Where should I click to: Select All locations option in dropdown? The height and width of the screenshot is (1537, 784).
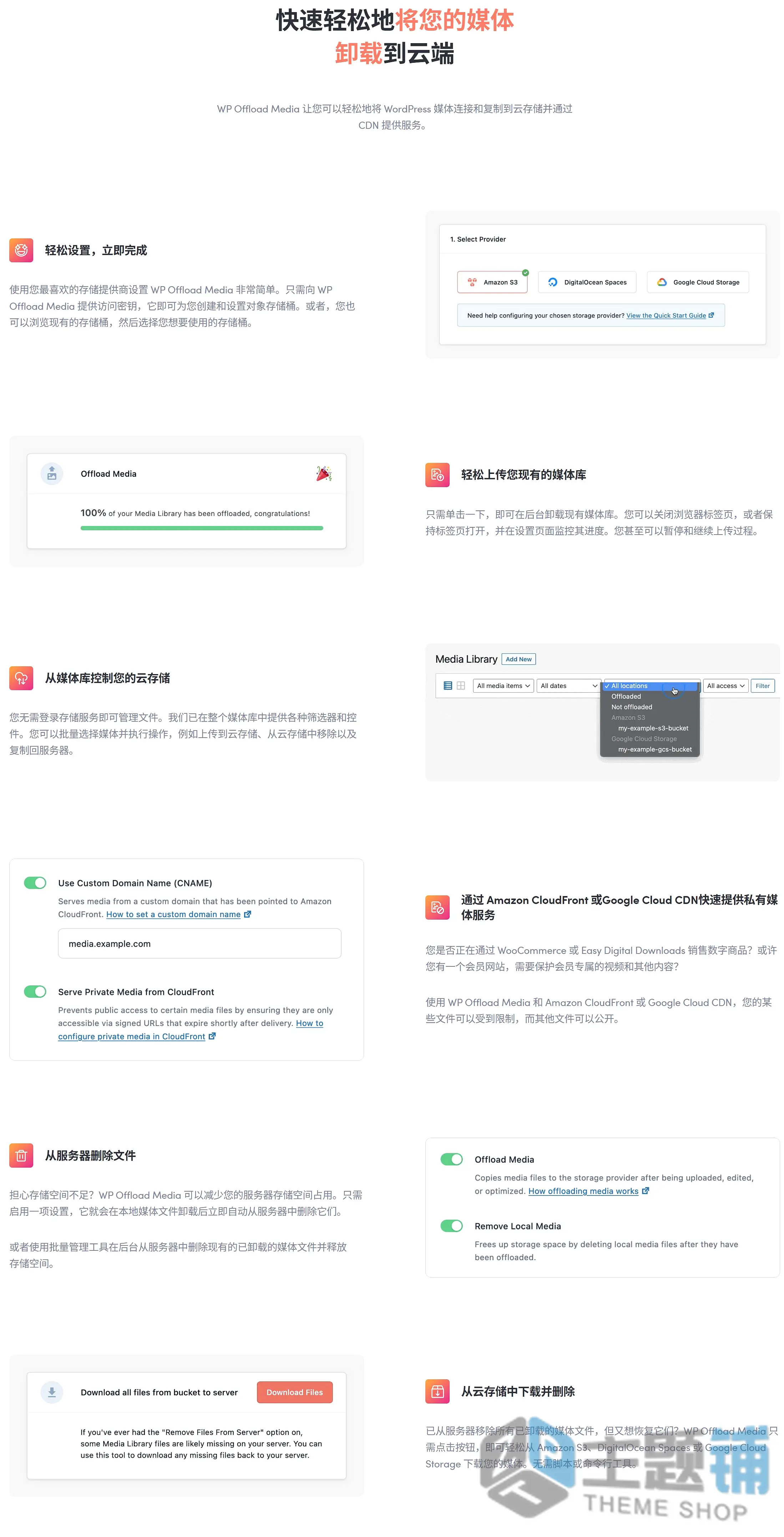650,686
